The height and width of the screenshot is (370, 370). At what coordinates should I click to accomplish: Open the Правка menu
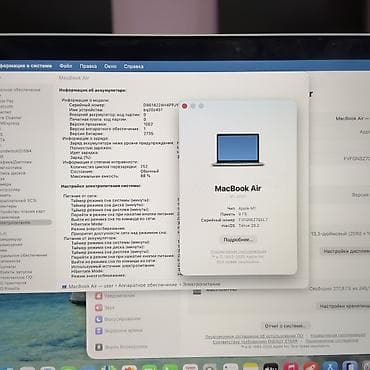pos(88,66)
